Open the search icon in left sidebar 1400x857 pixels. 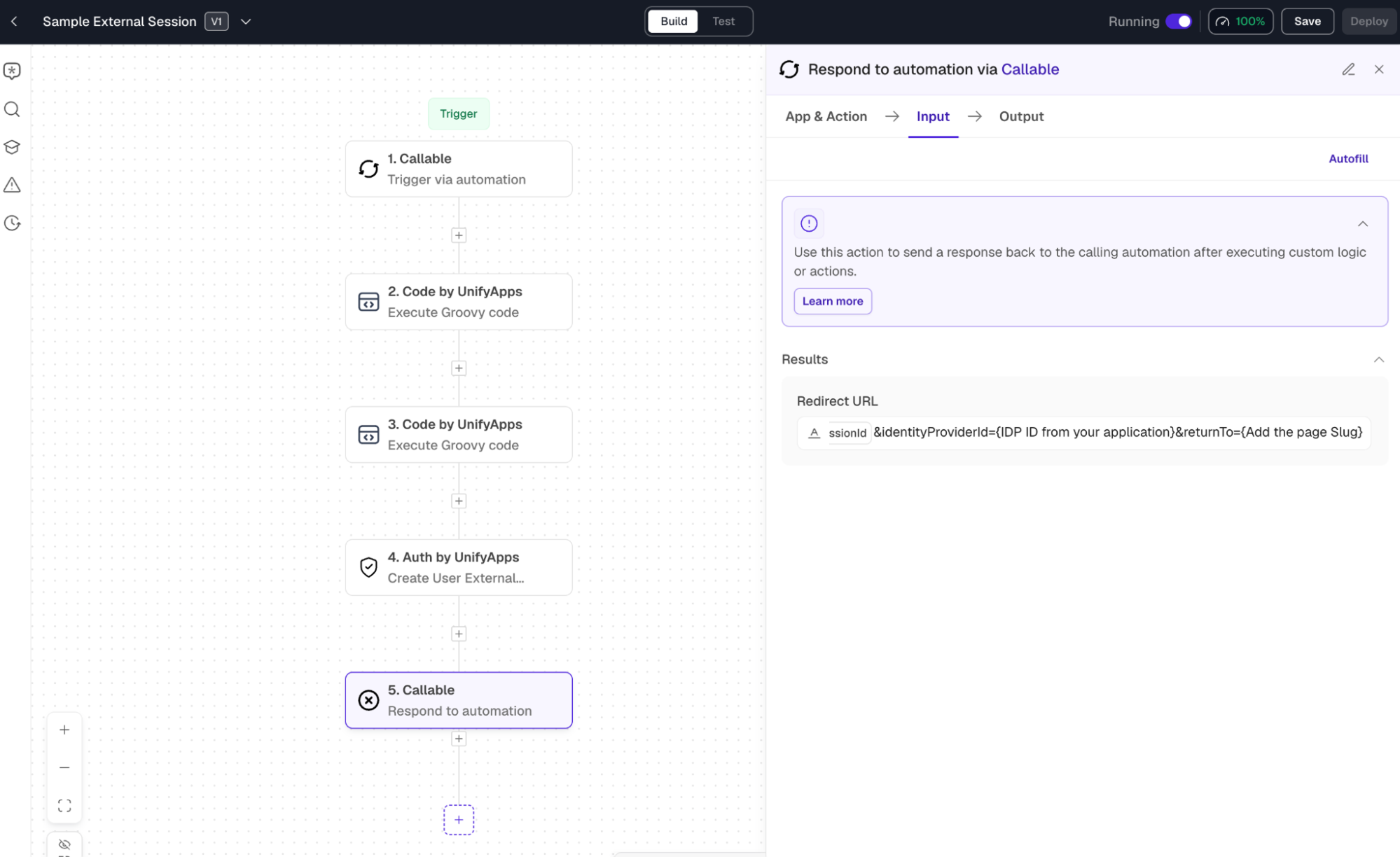[x=12, y=109]
